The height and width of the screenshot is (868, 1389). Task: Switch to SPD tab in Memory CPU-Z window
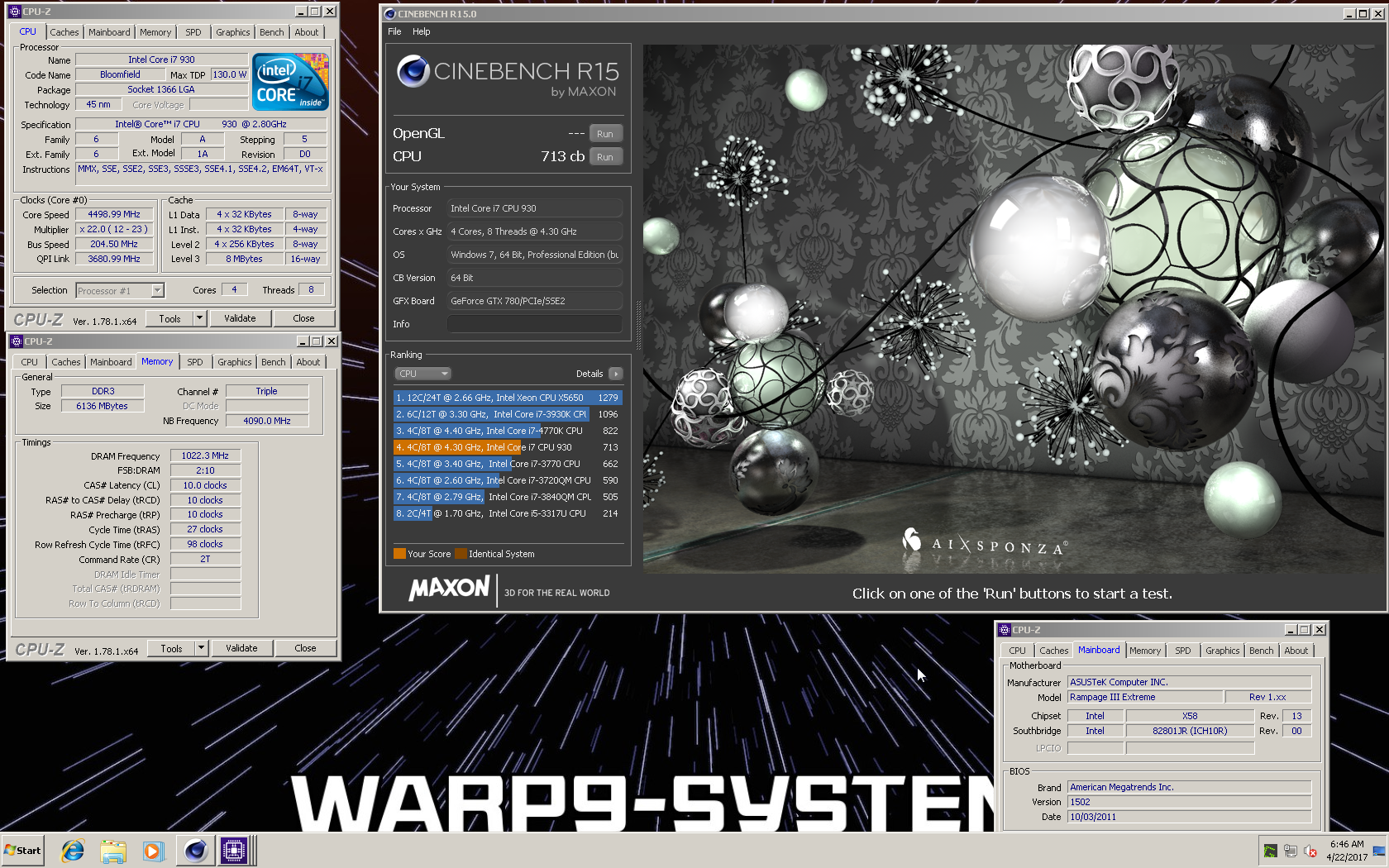click(x=195, y=362)
